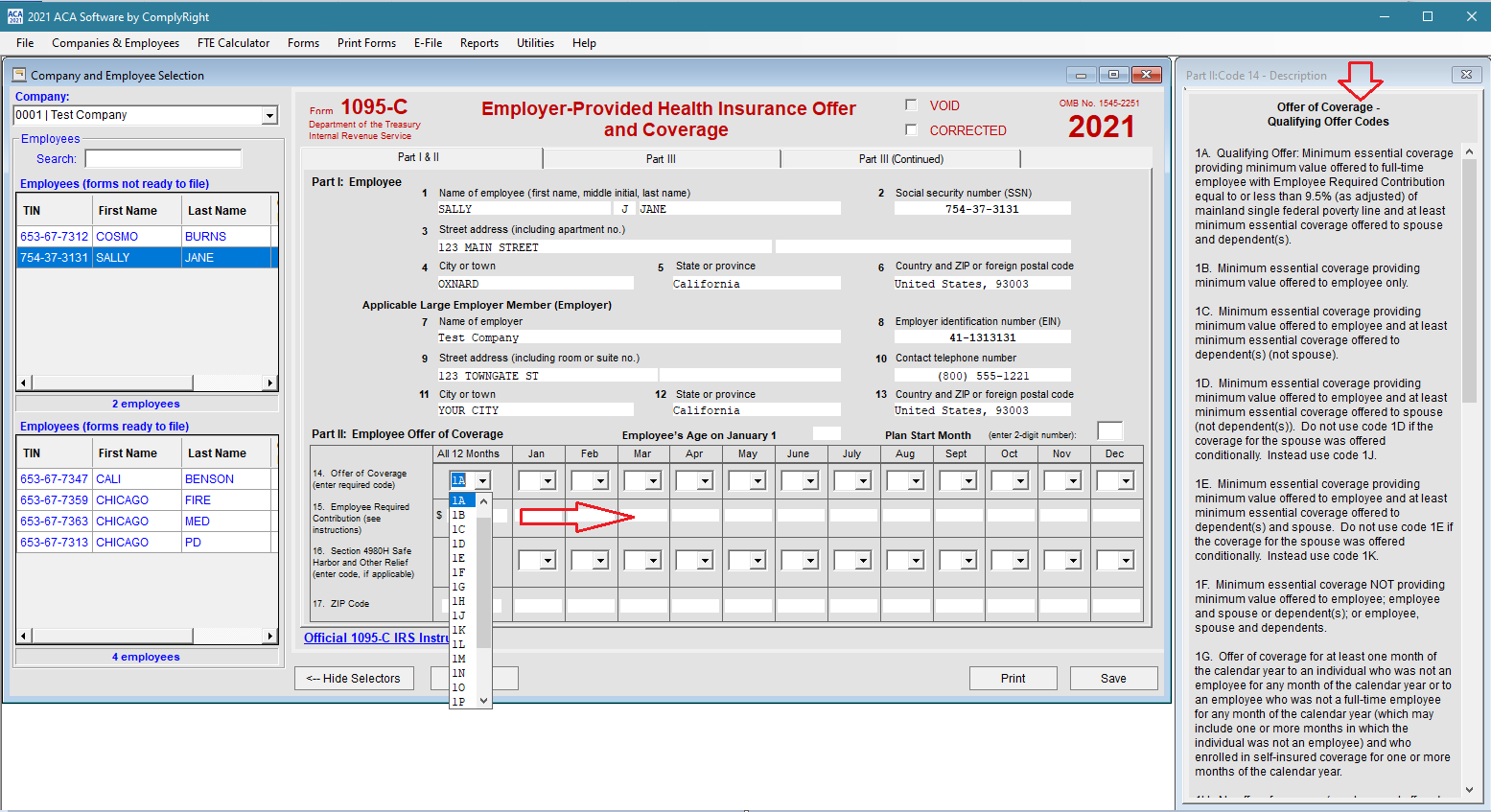Image resolution: width=1491 pixels, height=812 pixels.
Task: Check the VOID checkbox
Action: click(x=911, y=105)
